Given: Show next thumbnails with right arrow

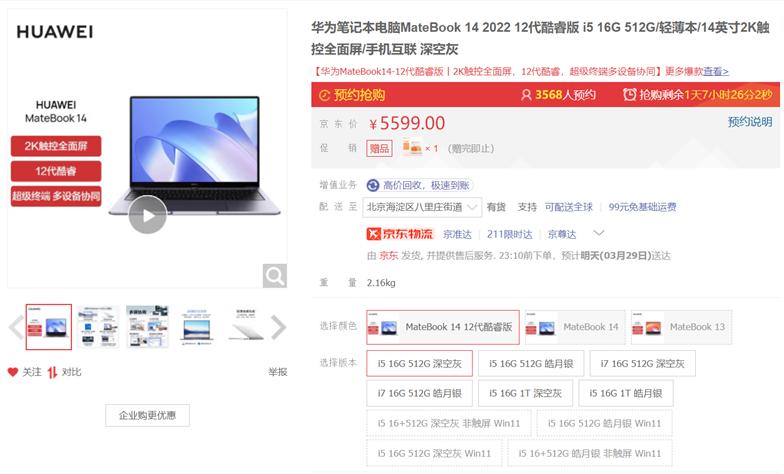Looking at the screenshot, I should coord(278,328).
